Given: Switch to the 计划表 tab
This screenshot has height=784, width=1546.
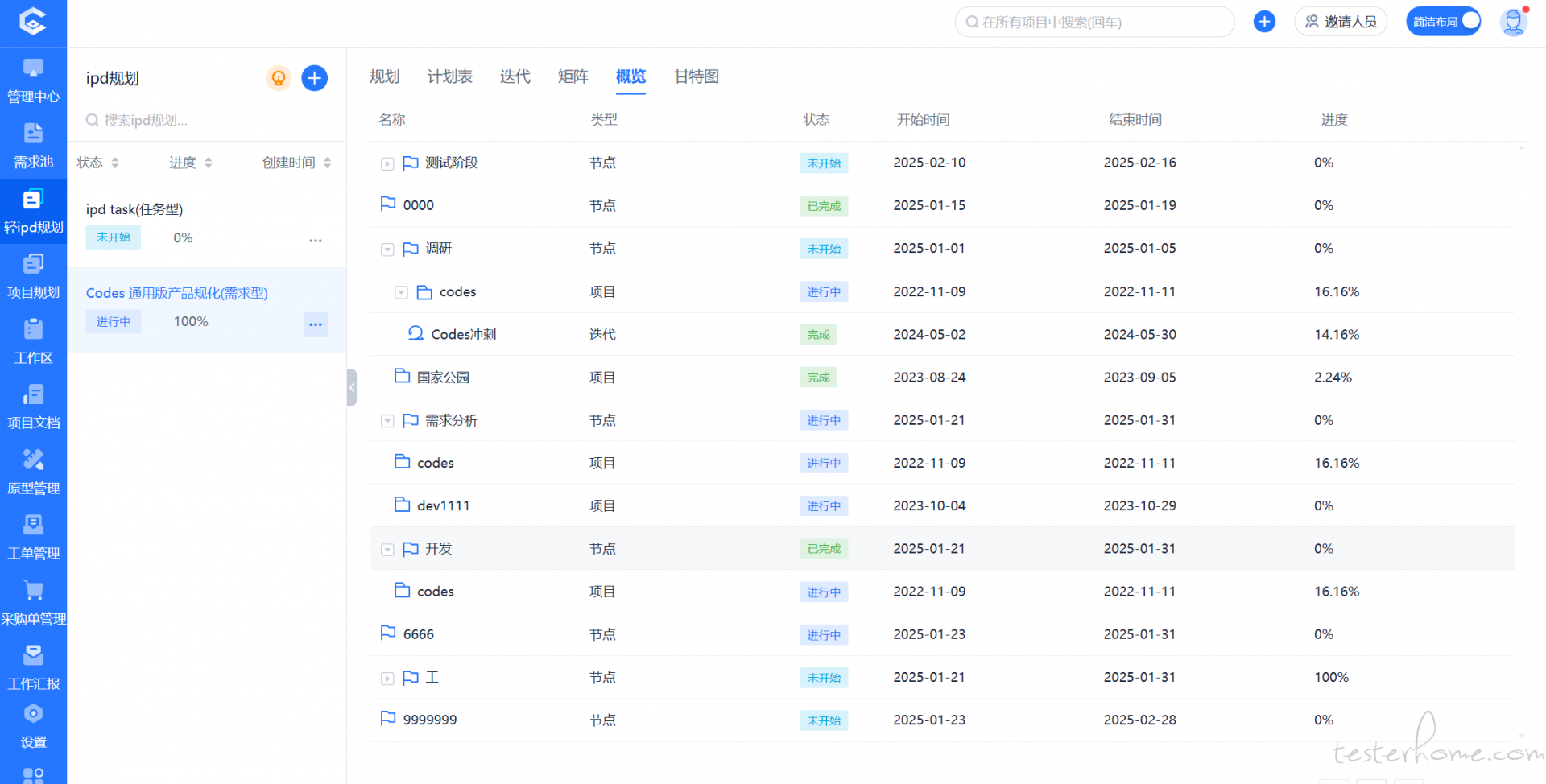Looking at the screenshot, I should (x=449, y=76).
